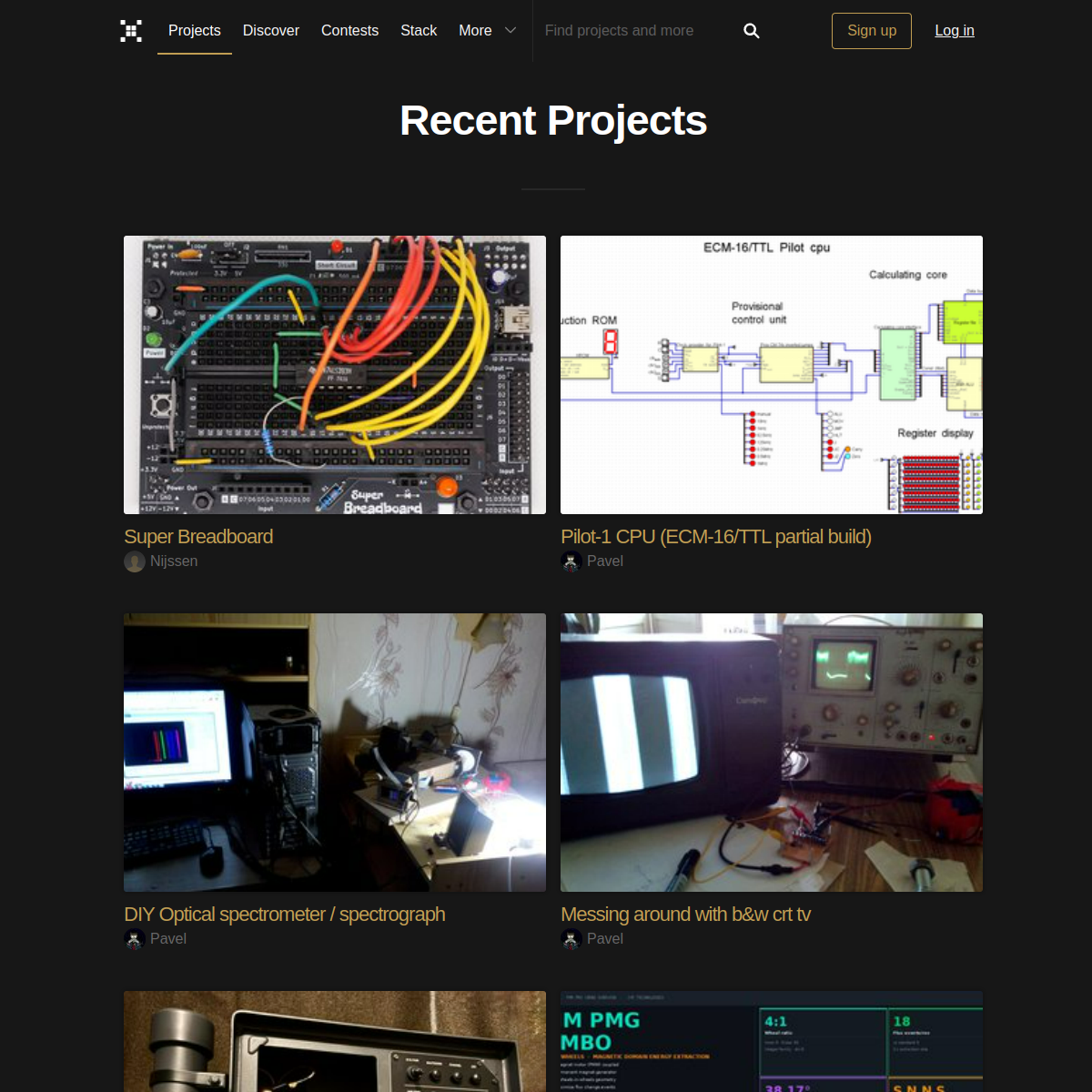Open the Stack page
1092x1092 pixels.
click(x=419, y=30)
